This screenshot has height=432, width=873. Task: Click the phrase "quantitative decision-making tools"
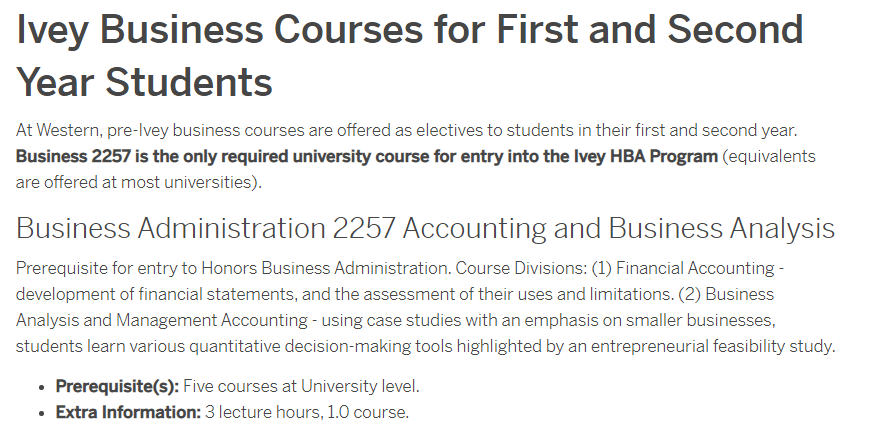321,346
